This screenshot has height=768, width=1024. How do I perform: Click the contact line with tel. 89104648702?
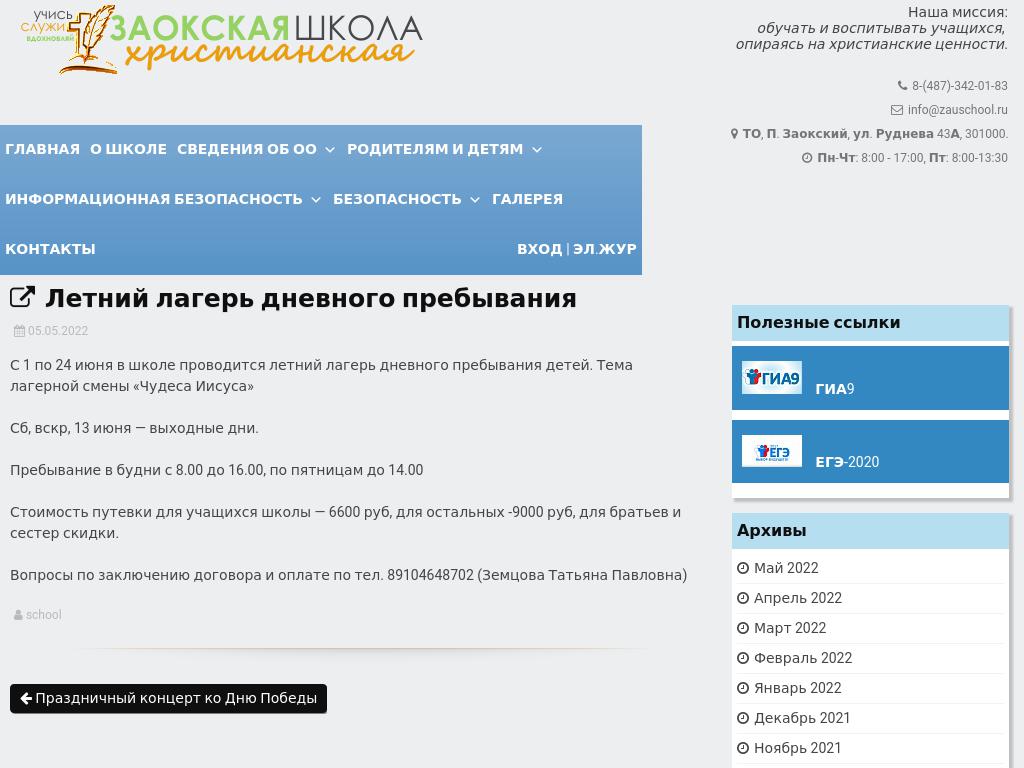pos(349,575)
